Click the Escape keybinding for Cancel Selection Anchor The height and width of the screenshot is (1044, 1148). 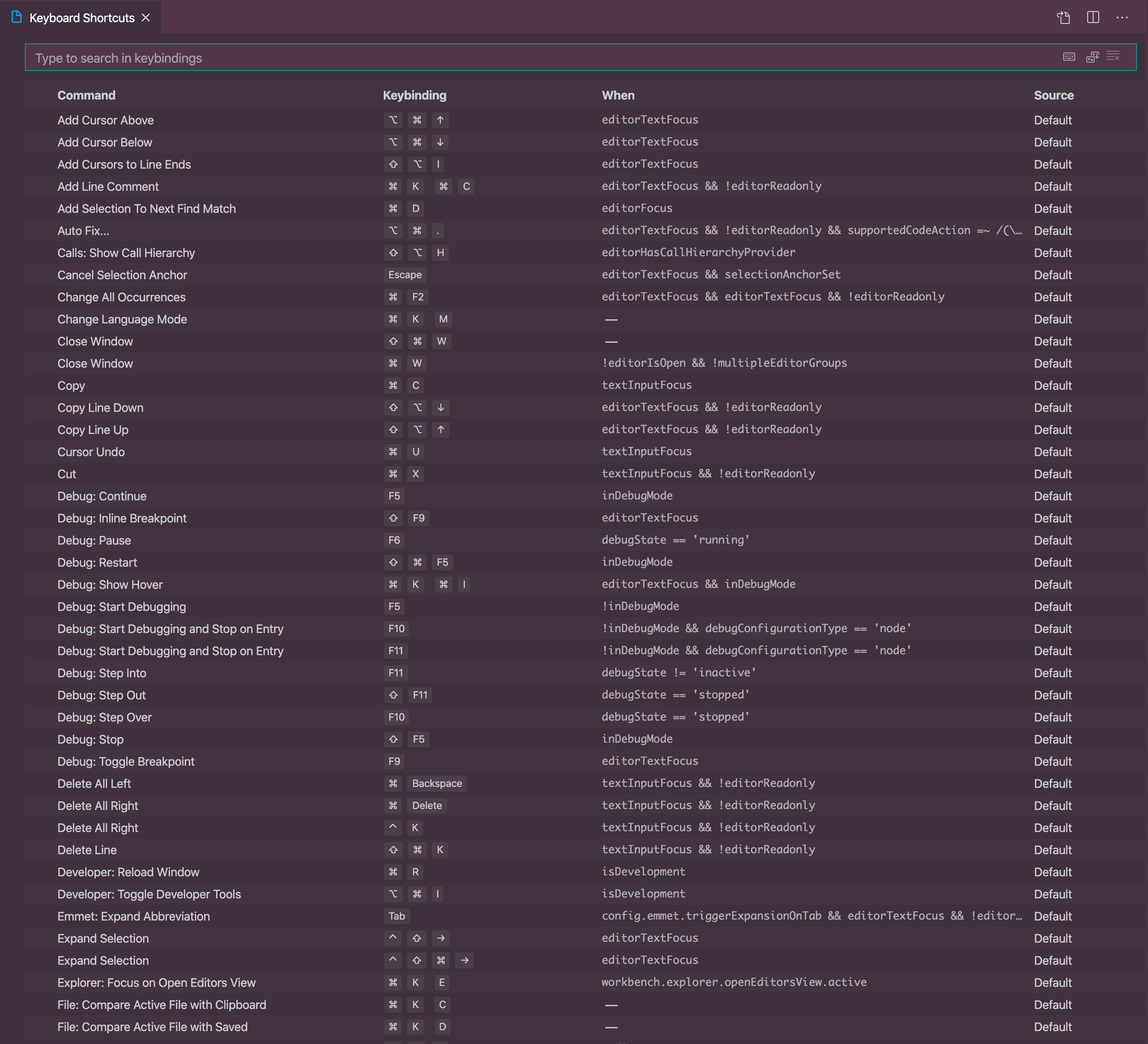click(x=405, y=275)
